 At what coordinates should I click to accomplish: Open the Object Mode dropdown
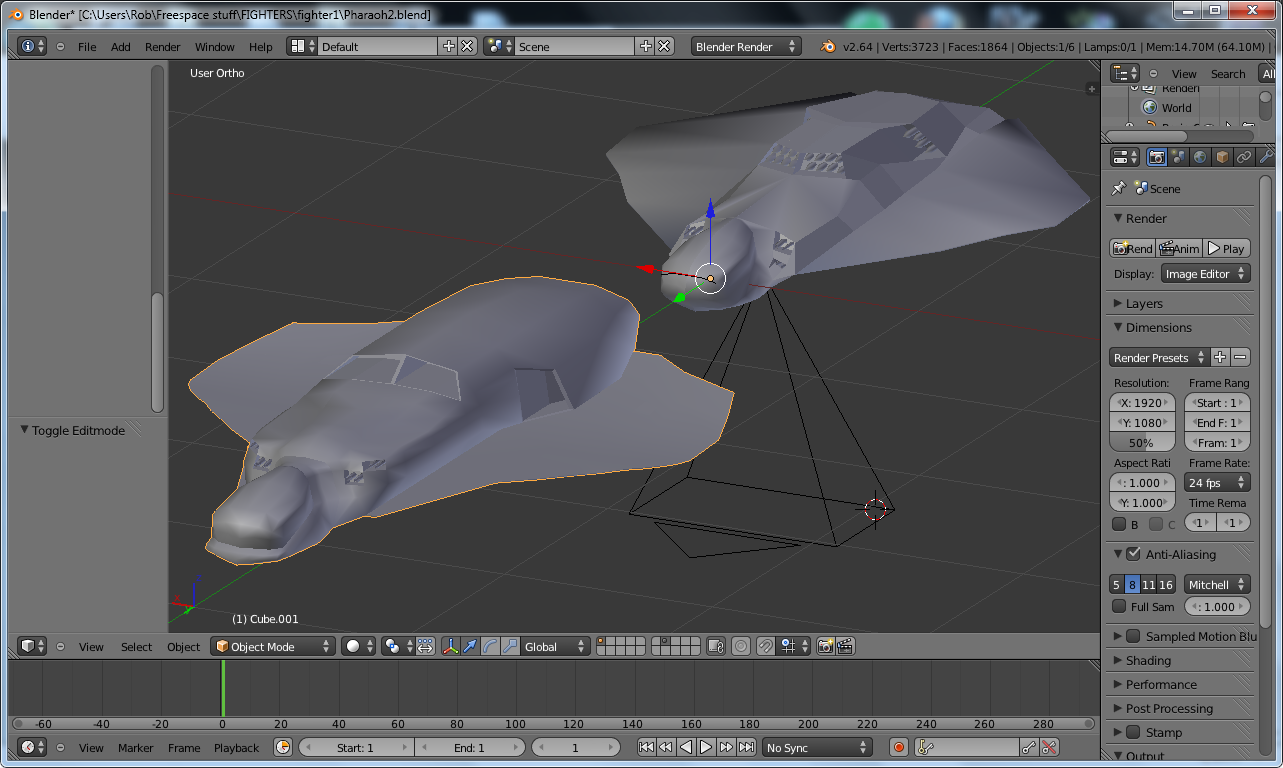pyautogui.click(x=272, y=646)
